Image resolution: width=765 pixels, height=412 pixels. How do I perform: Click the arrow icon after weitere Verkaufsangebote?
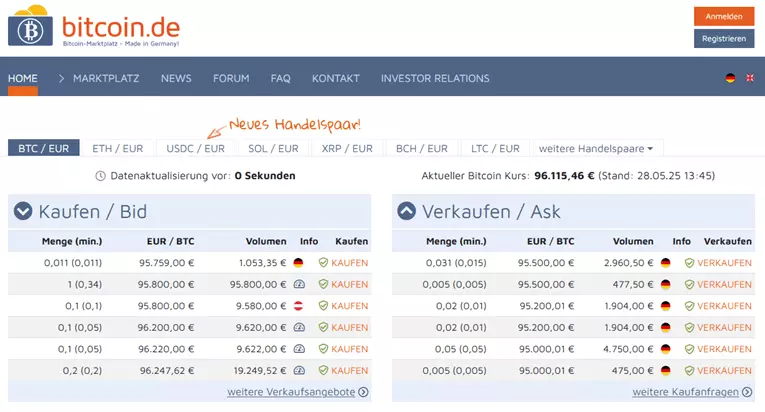click(363, 392)
